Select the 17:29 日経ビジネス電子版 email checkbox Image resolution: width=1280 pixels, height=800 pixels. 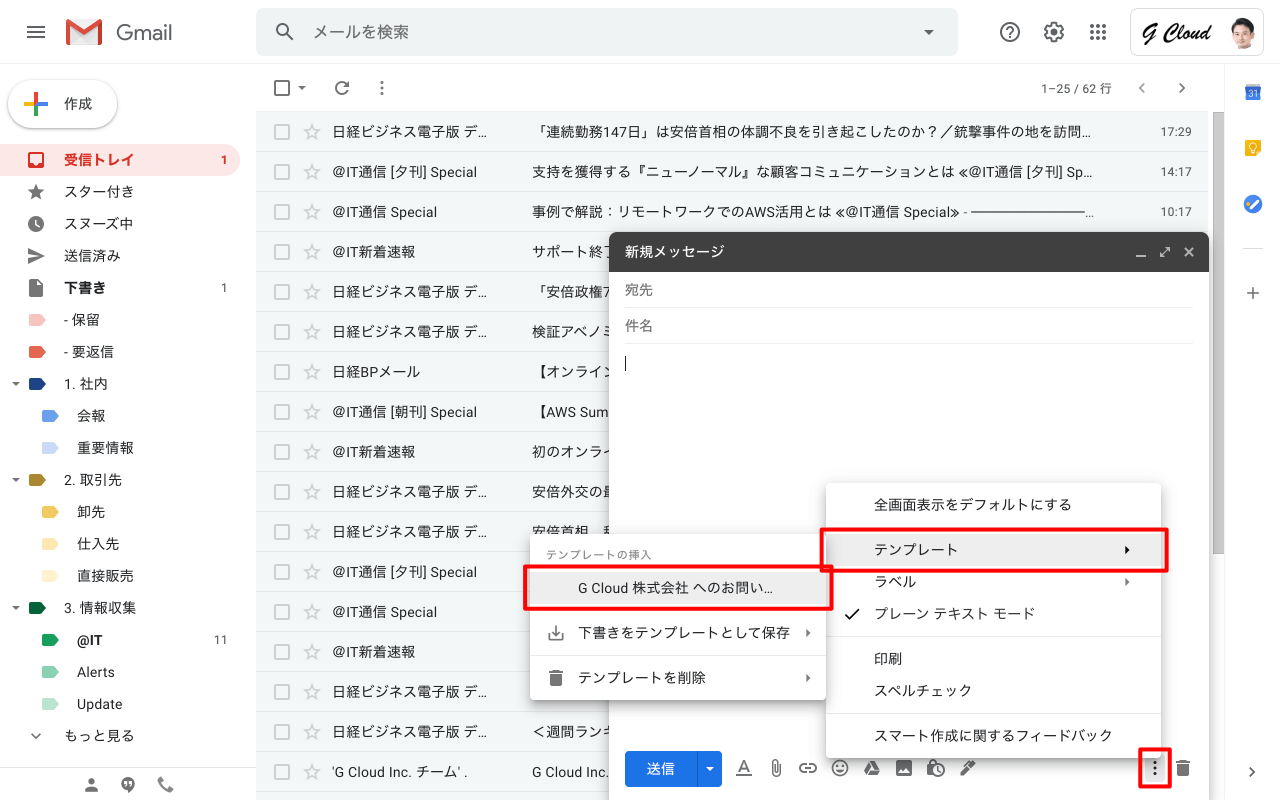pos(282,132)
